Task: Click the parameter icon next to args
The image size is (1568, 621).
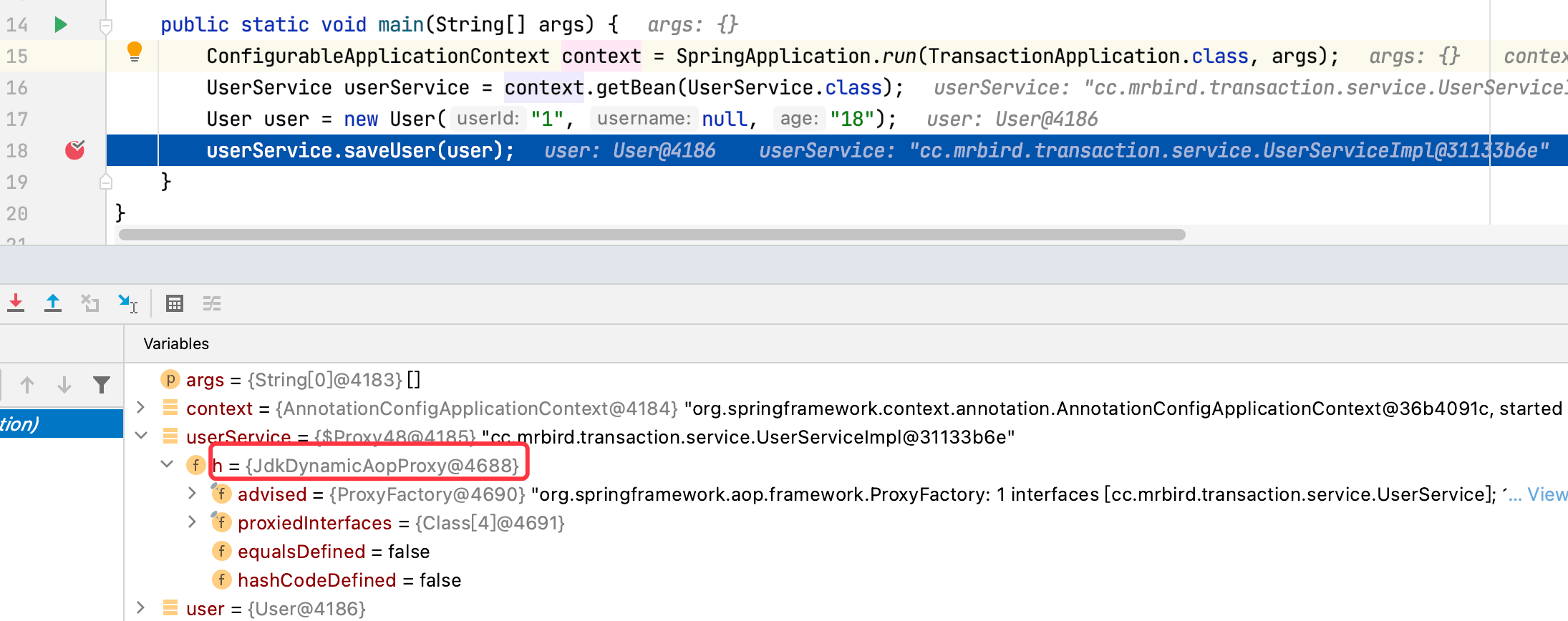Action: coord(170,379)
